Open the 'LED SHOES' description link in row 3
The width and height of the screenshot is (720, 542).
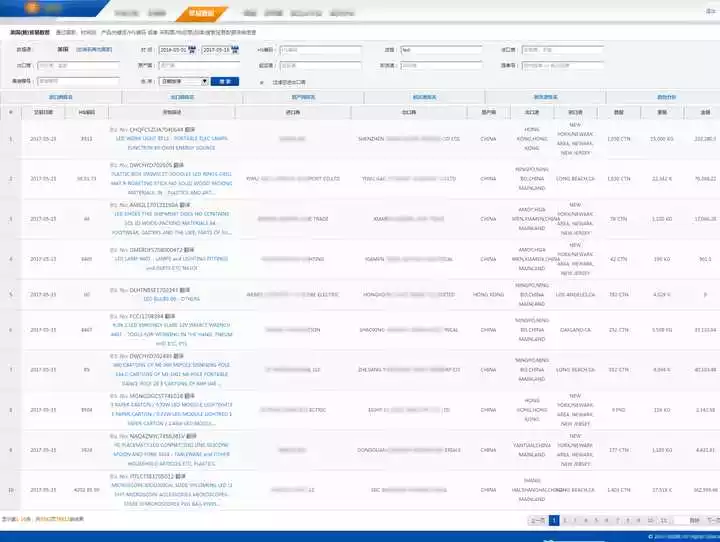(x=172, y=223)
